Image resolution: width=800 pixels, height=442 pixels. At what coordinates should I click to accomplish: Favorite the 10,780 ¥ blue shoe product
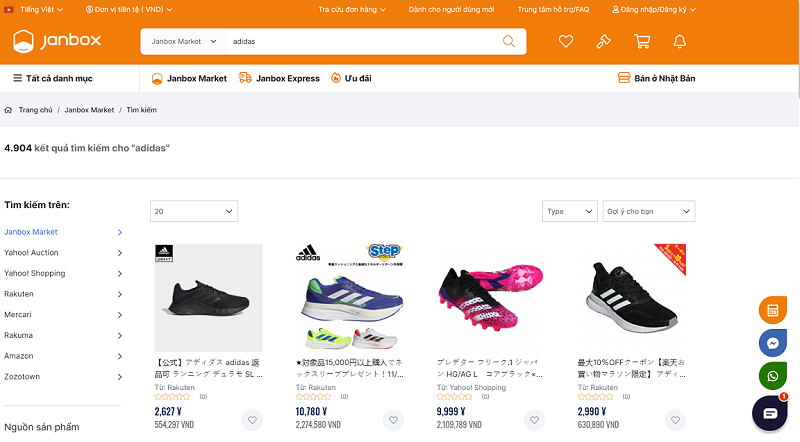pos(393,420)
